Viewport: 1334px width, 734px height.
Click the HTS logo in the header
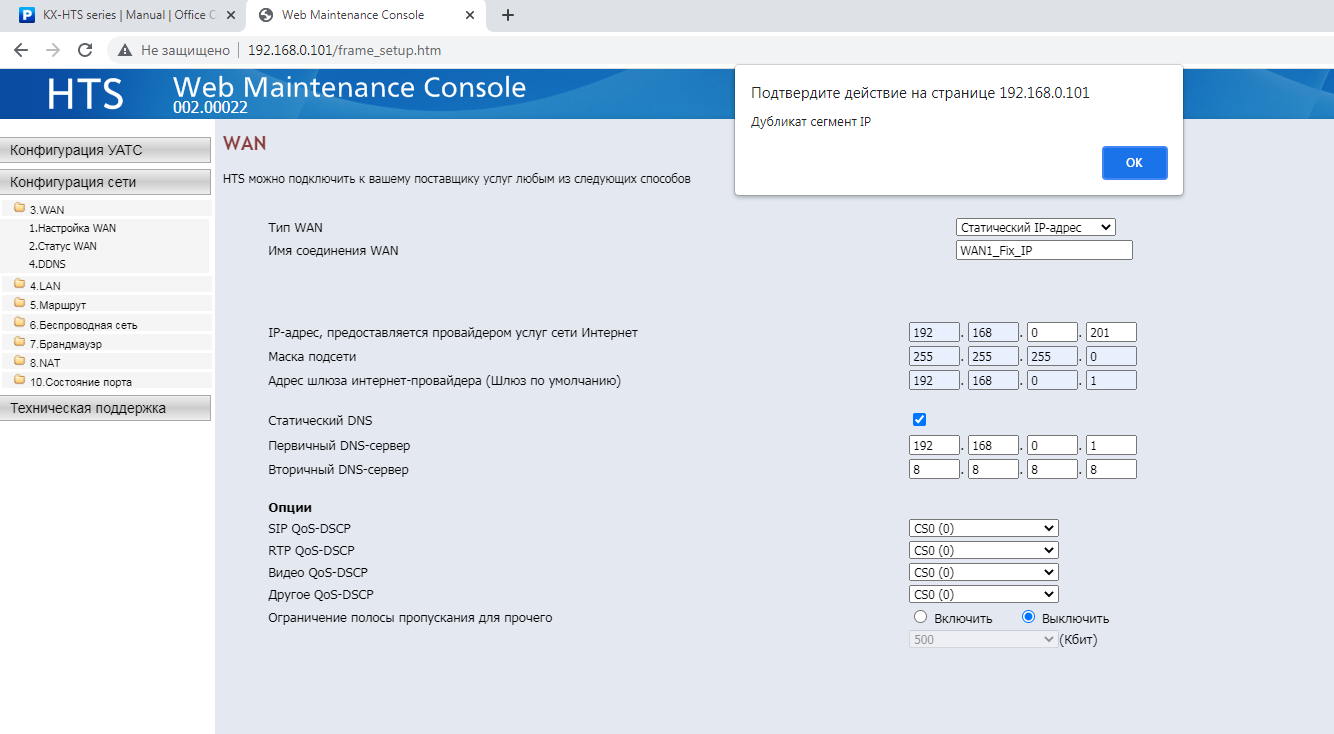pos(85,93)
